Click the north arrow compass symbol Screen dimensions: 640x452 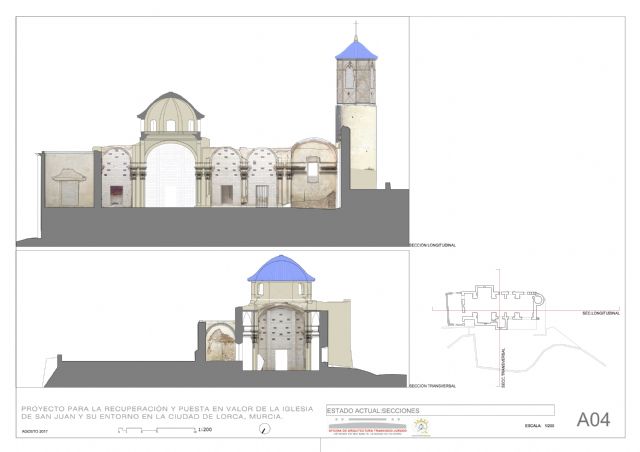coord(263,430)
